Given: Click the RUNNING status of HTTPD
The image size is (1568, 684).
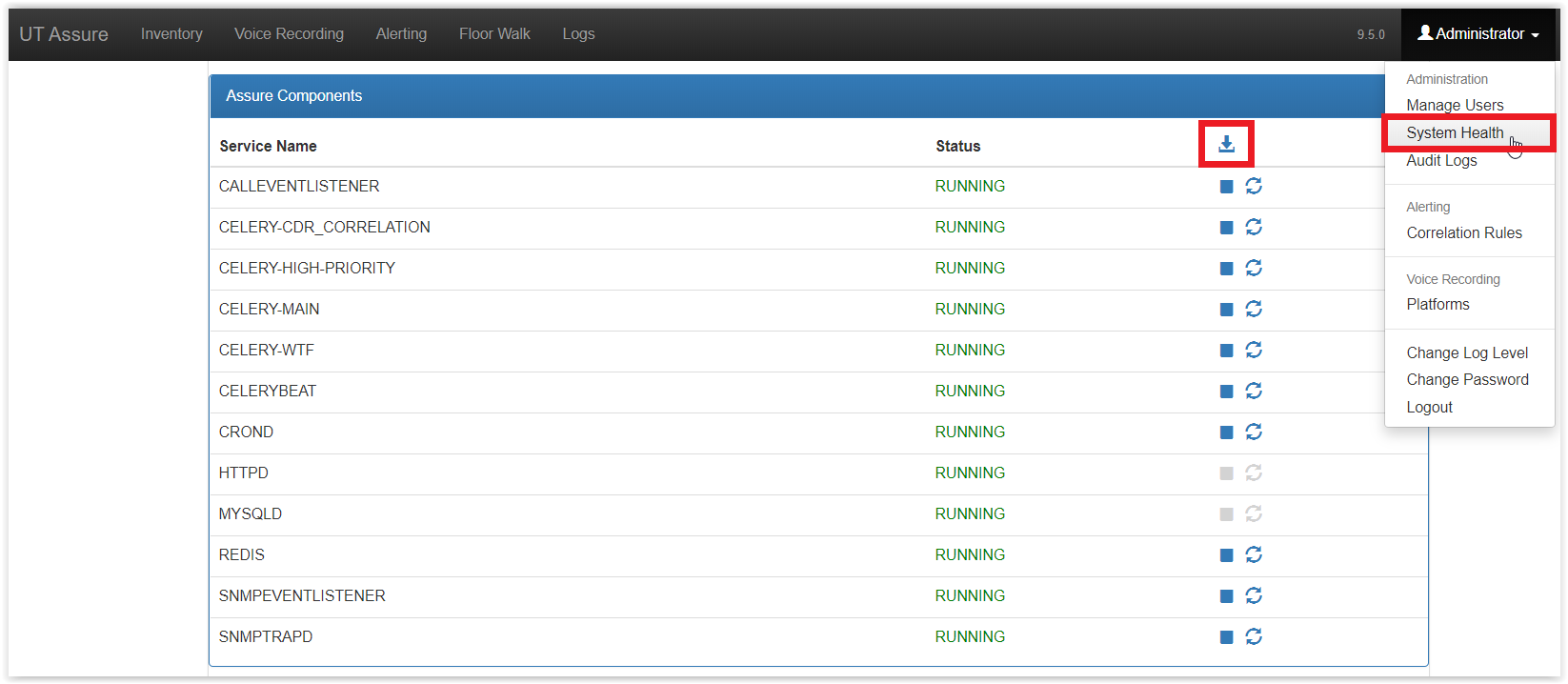Looking at the screenshot, I should click(x=970, y=473).
